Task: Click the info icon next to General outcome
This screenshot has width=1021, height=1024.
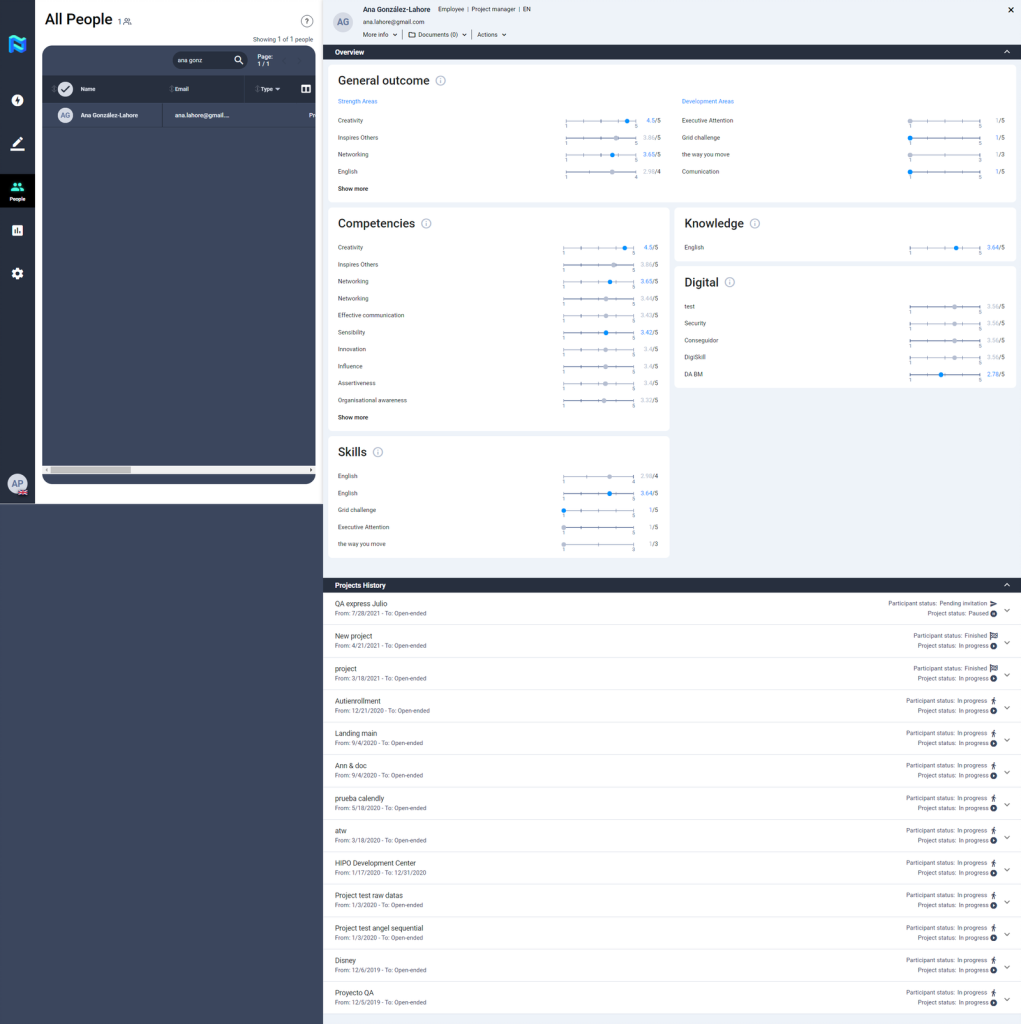Action: [x=441, y=81]
